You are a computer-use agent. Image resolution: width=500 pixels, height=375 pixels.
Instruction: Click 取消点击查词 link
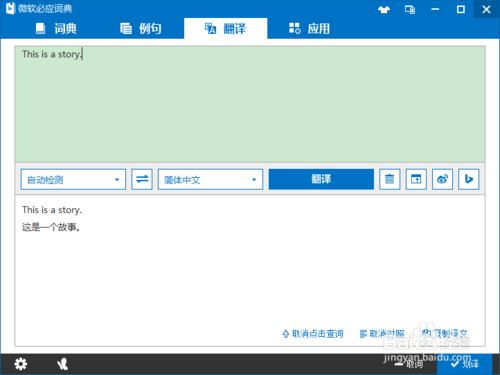click(313, 334)
